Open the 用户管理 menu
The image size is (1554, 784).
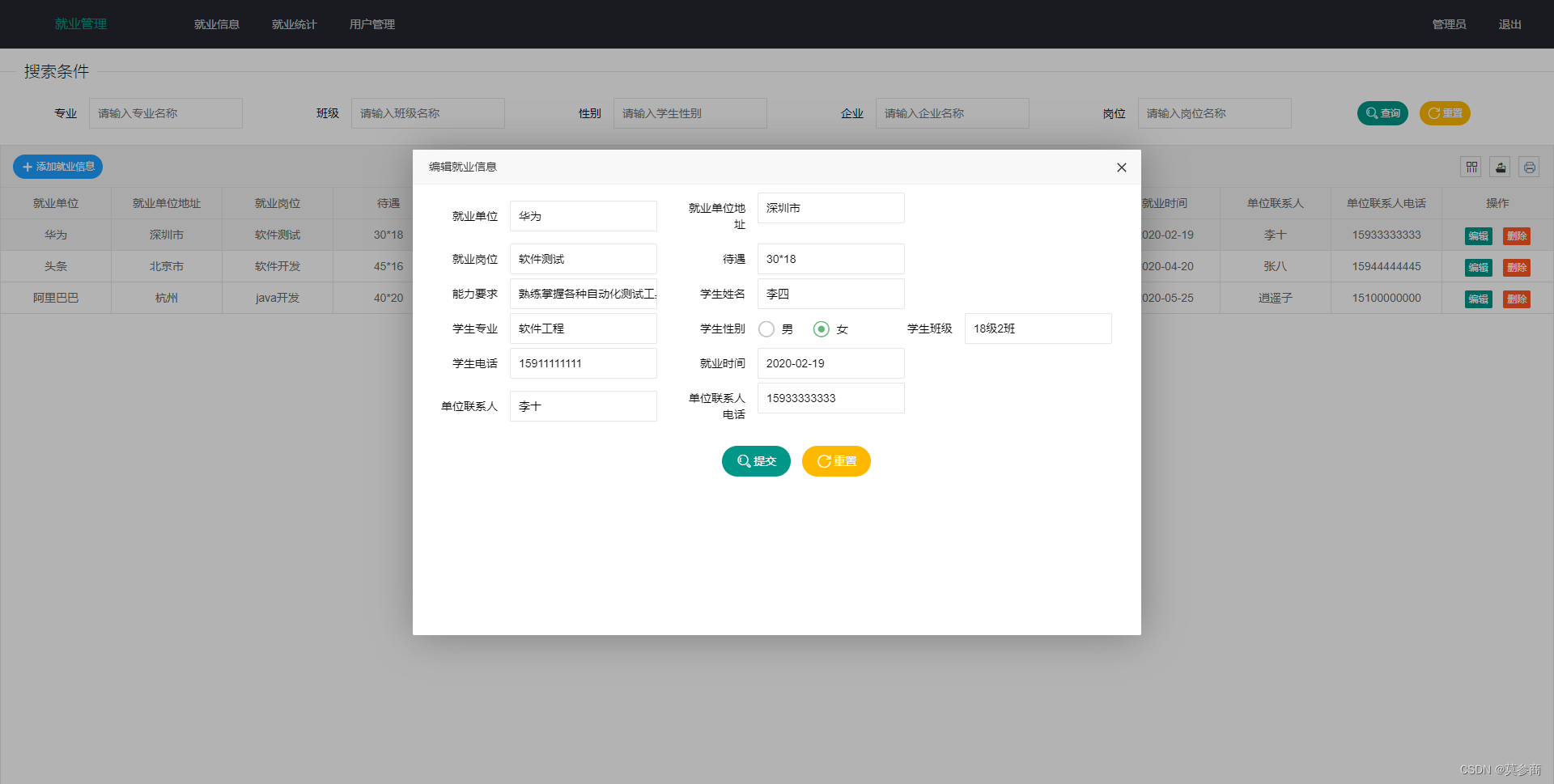[x=372, y=24]
